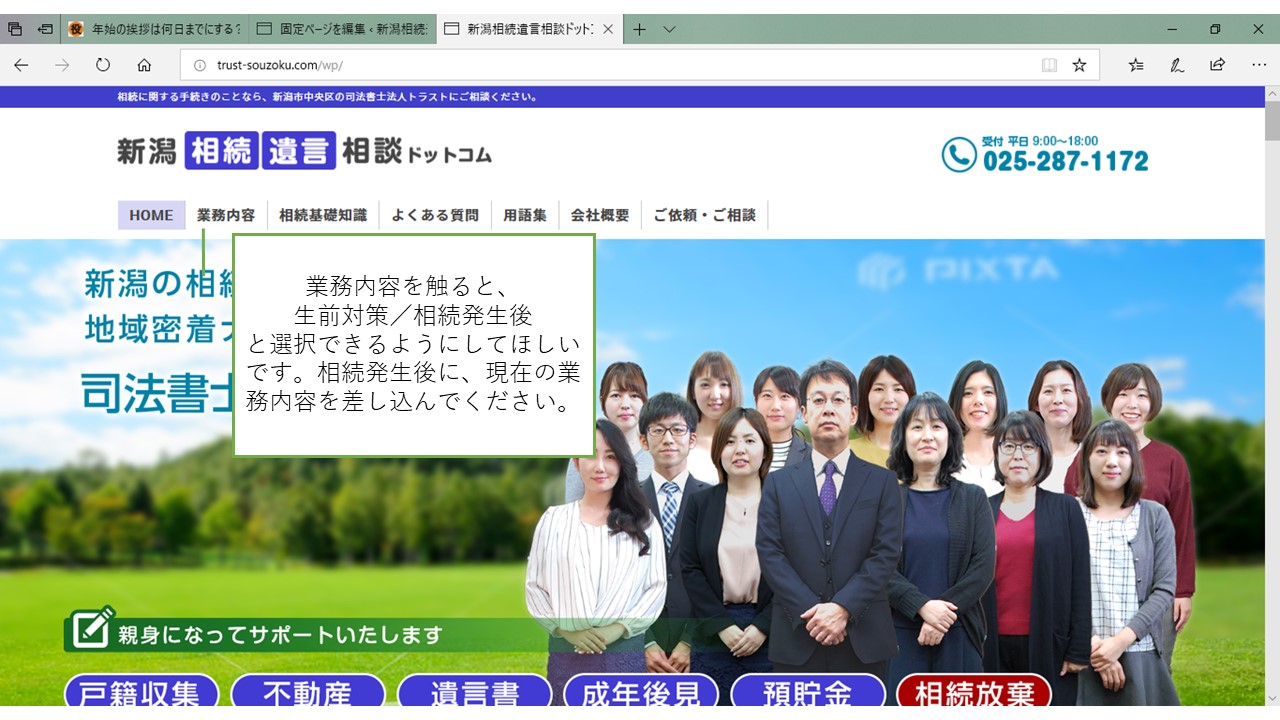Click the browser forward arrow
Viewport: 1280px width, 720px height.
62,65
